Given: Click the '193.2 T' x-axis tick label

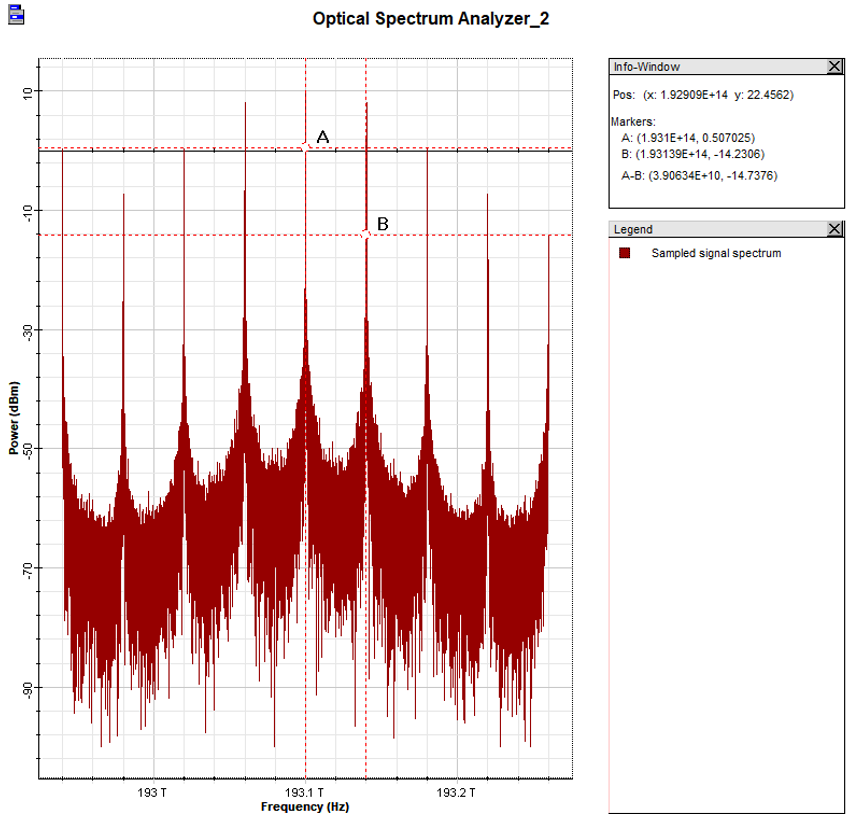Looking at the screenshot, I should point(457,792).
